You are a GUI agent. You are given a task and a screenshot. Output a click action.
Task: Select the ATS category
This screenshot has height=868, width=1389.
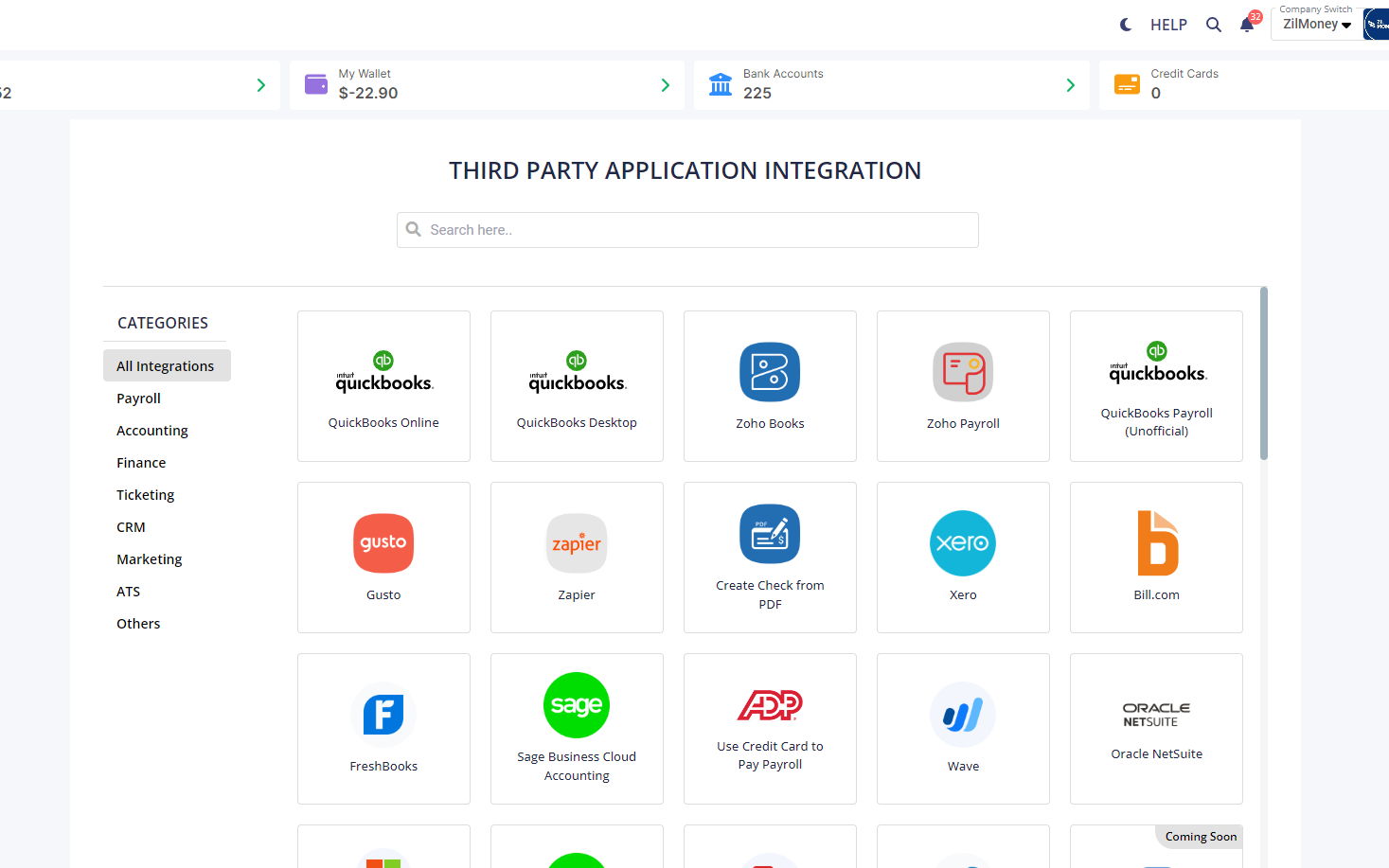click(128, 592)
